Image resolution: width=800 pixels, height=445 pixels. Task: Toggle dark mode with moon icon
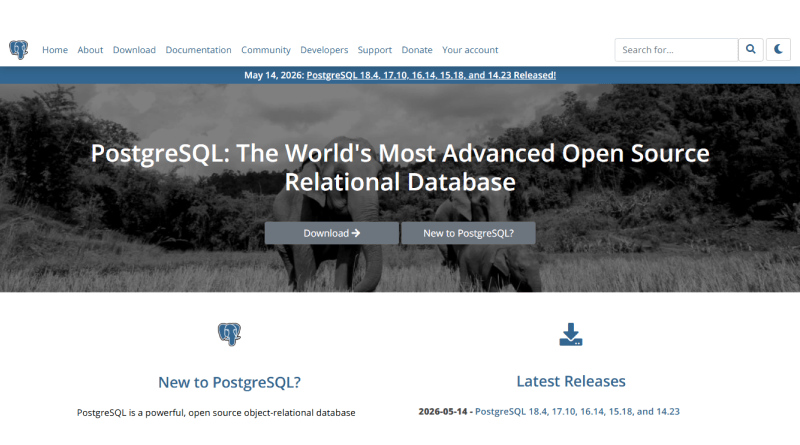778,50
